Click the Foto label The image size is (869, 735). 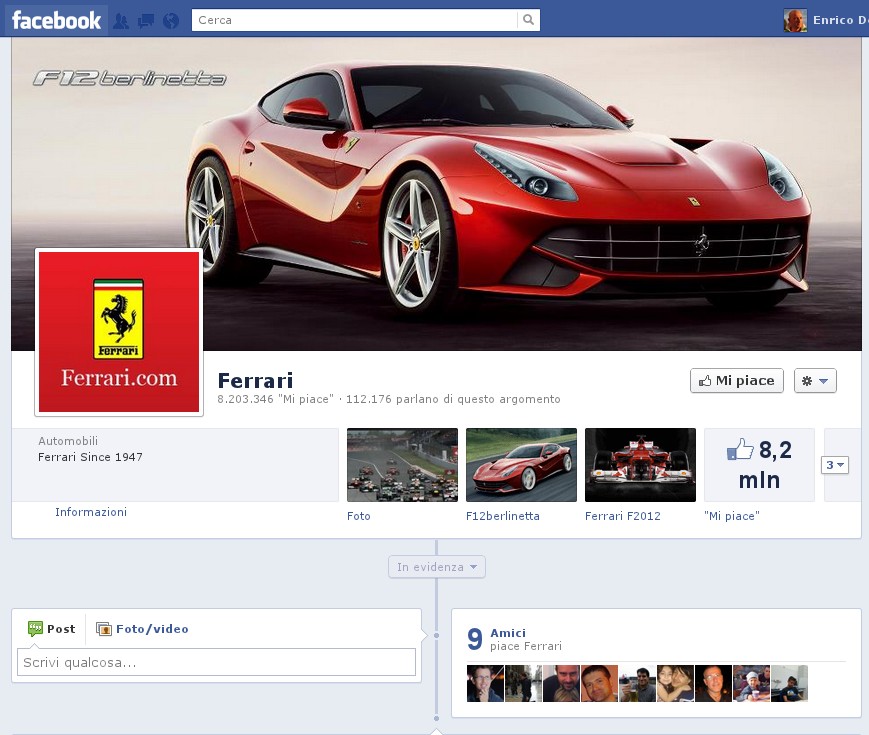[359, 516]
